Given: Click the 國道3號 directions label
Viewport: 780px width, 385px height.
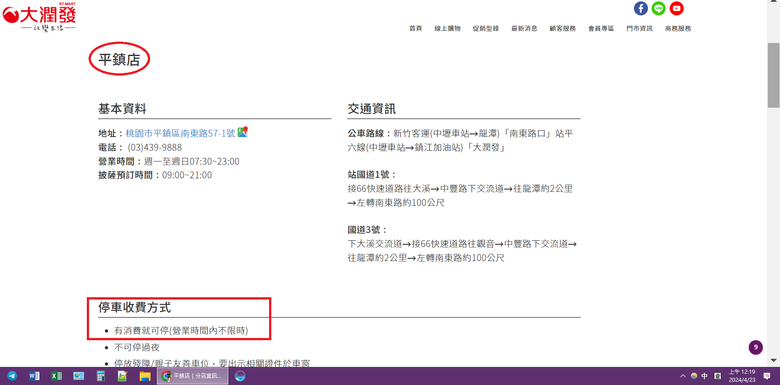Looking at the screenshot, I should [x=367, y=230].
